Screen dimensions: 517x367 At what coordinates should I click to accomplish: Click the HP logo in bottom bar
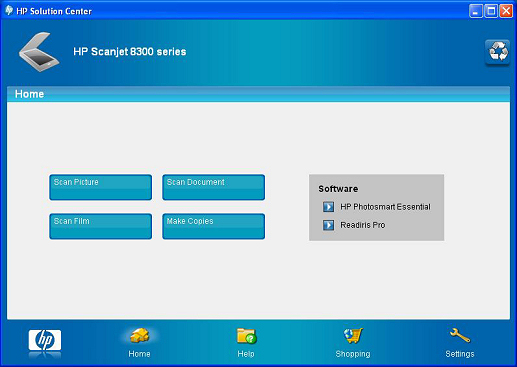tap(45, 340)
